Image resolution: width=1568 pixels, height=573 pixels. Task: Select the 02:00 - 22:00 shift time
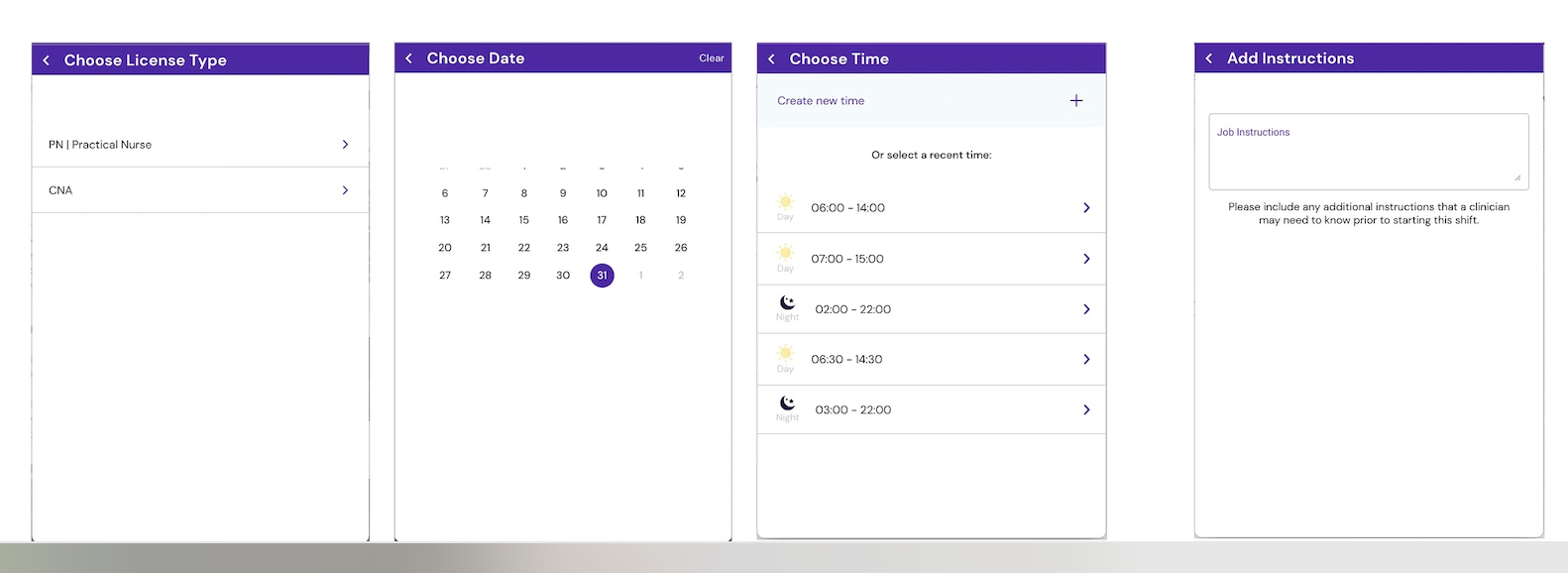click(932, 309)
